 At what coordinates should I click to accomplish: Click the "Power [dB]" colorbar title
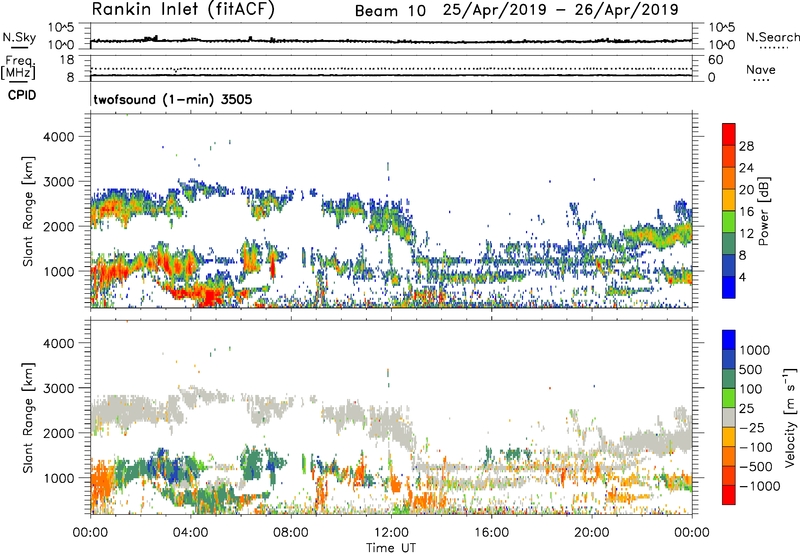tap(763, 211)
